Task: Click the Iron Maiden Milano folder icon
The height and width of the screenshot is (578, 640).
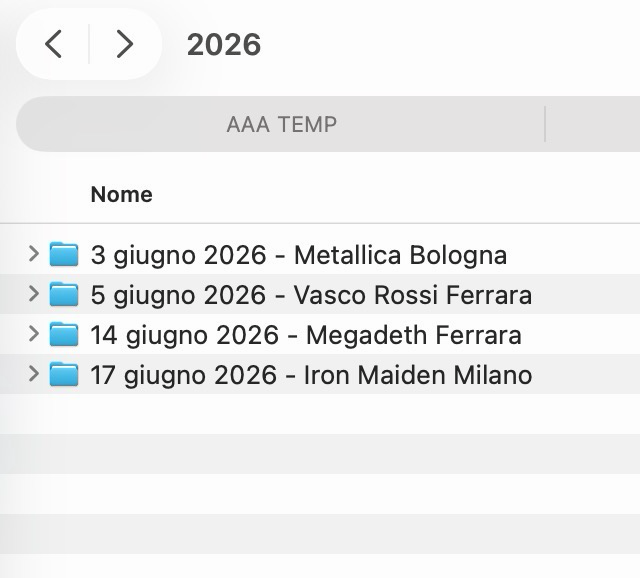Action: coord(64,375)
